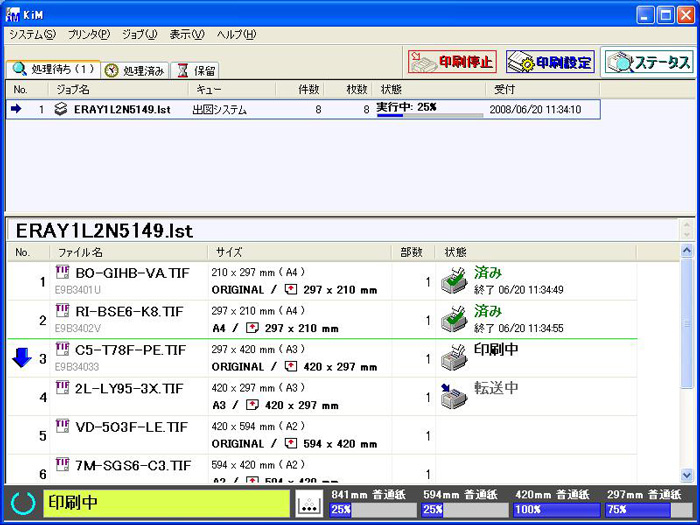Switch to the 処理済み tab
This screenshot has height=525, width=700.
coord(135,71)
